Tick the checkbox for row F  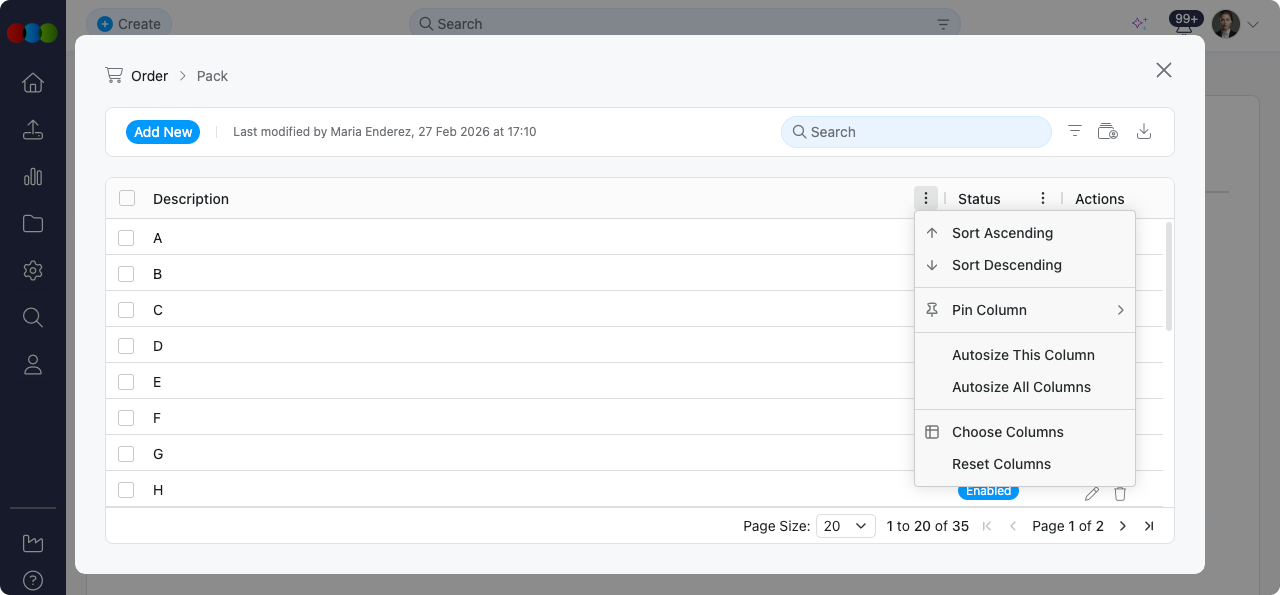click(126, 418)
